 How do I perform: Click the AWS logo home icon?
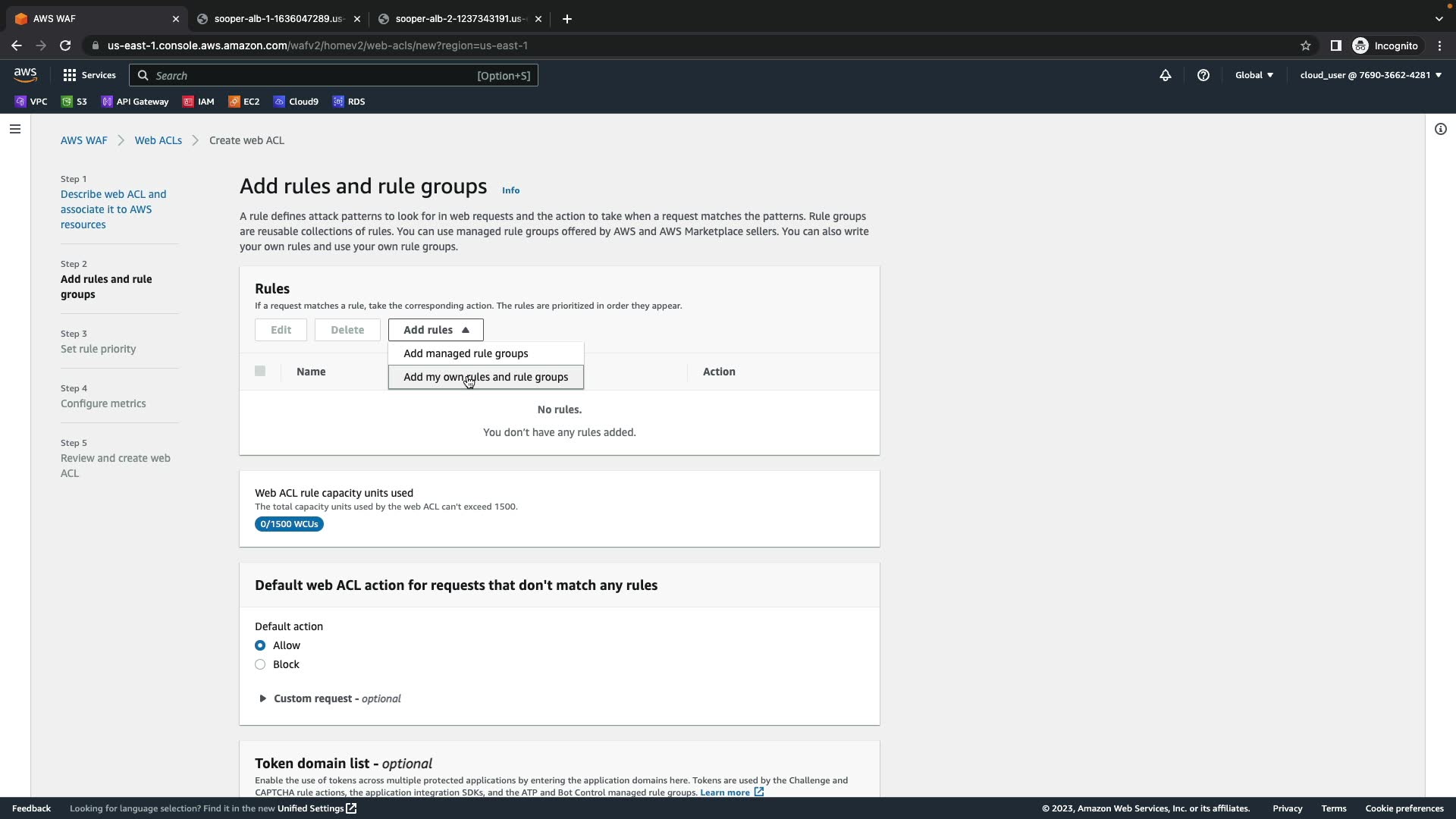pos(25,74)
